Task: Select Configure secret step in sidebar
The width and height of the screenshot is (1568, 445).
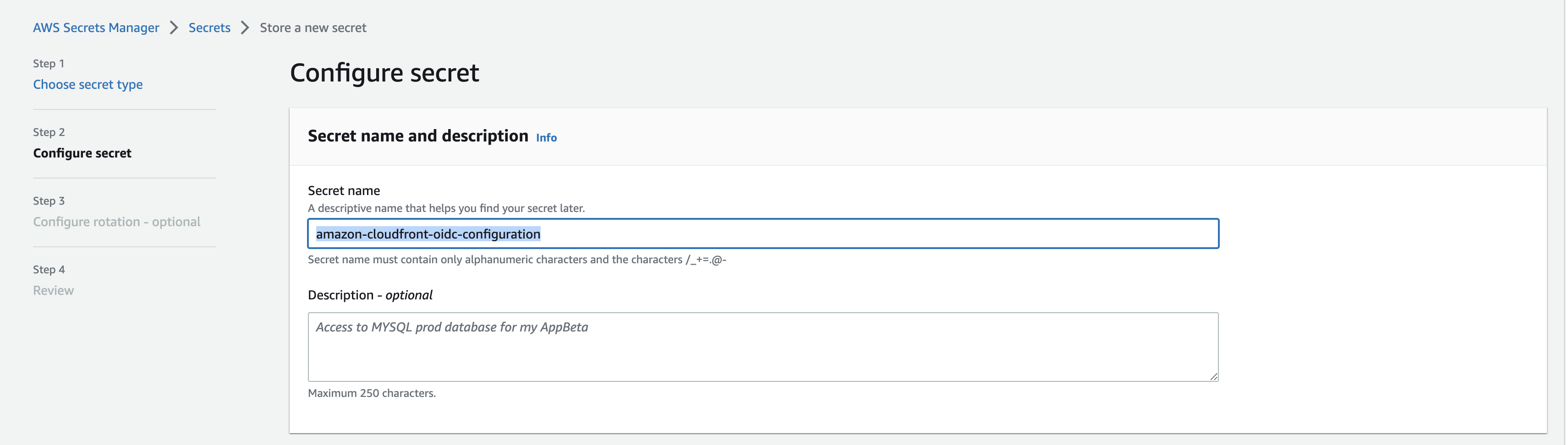Action: pyautogui.click(x=82, y=153)
